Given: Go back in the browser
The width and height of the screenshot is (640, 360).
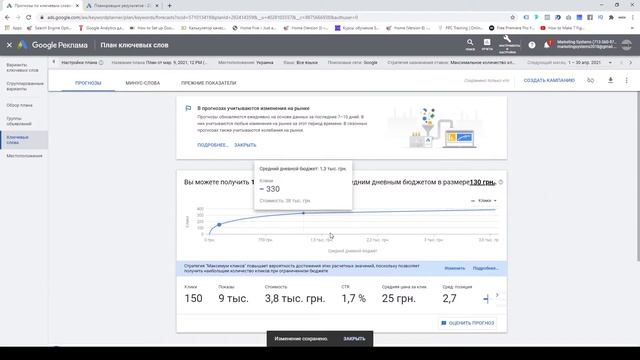Looking at the screenshot, I should [7, 17].
